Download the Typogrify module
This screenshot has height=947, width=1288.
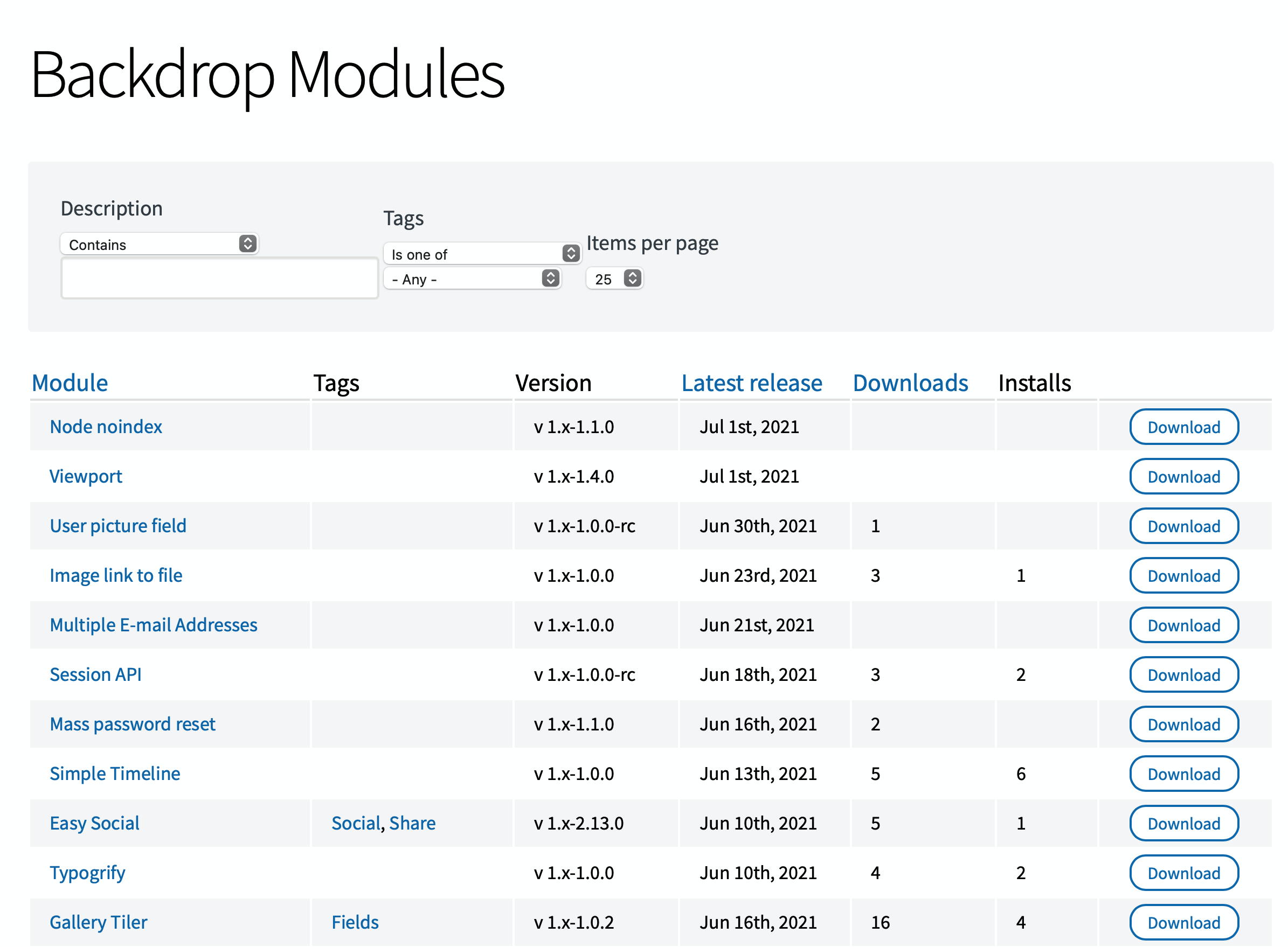(x=1183, y=873)
